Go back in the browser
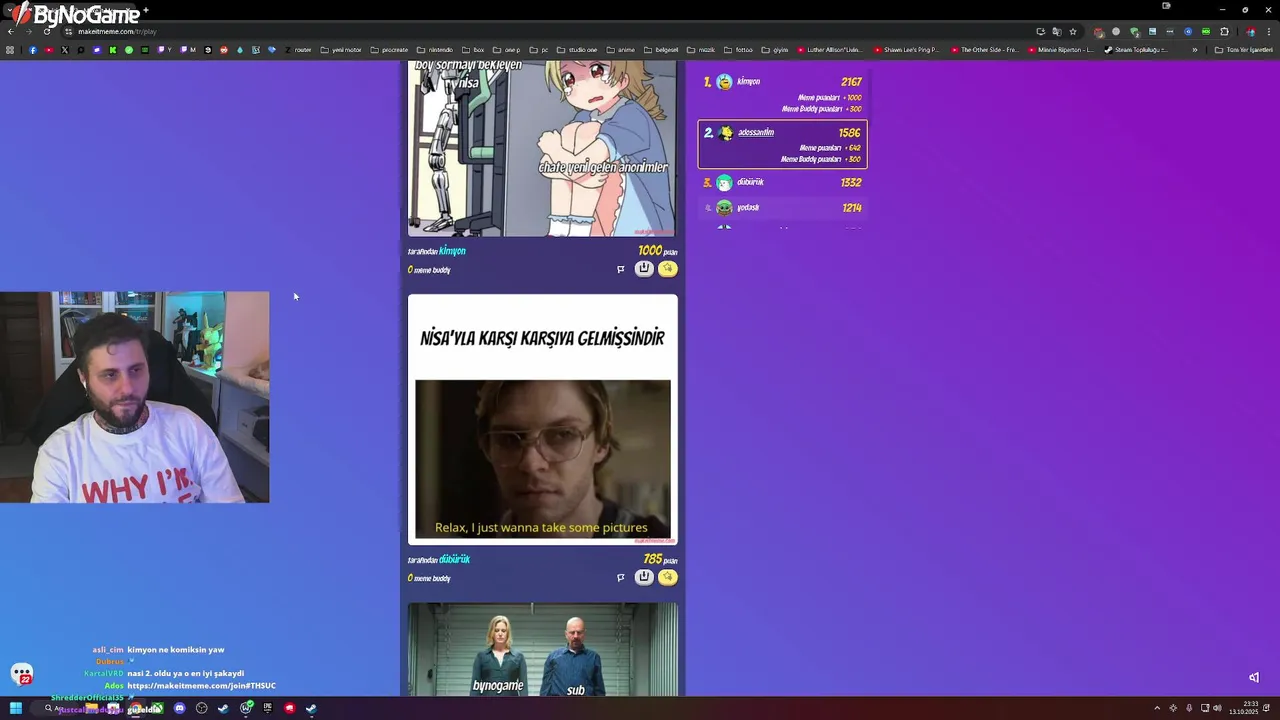Screen dimensions: 1280x720 coord(11,31)
